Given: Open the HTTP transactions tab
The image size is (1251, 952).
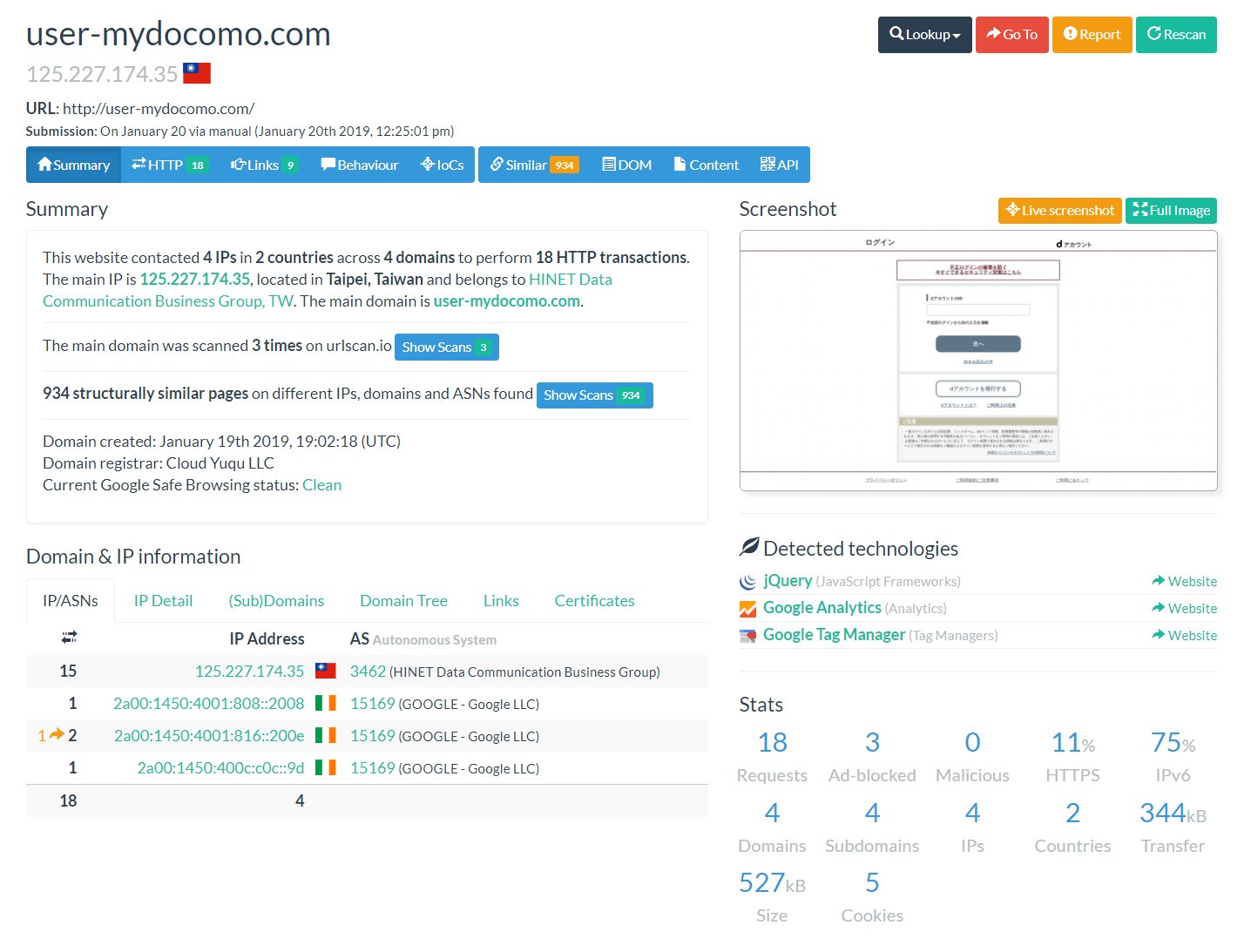Looking at the screenshot, I should (170, 165).
